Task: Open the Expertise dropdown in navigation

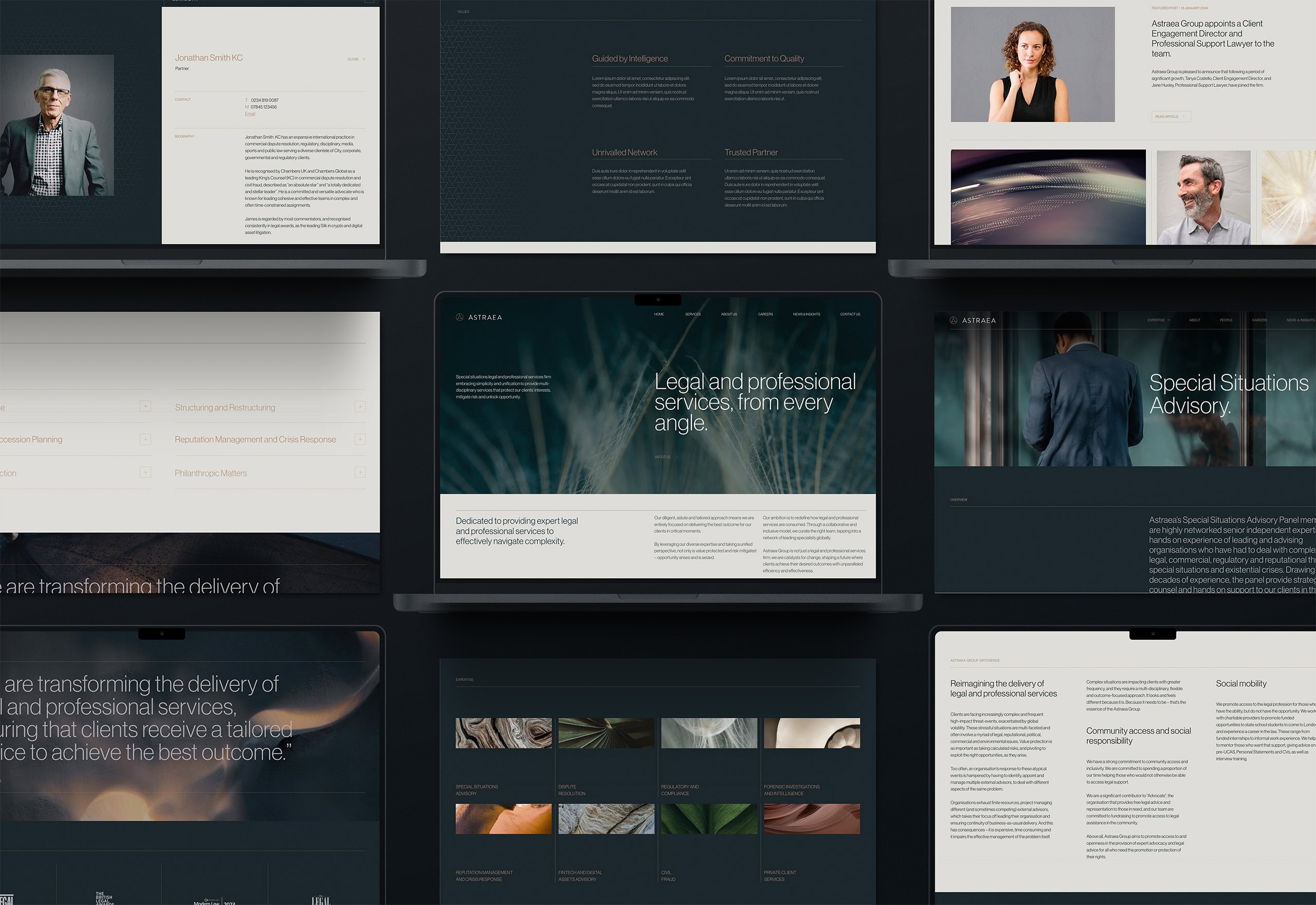Action: pos(1159,320)
